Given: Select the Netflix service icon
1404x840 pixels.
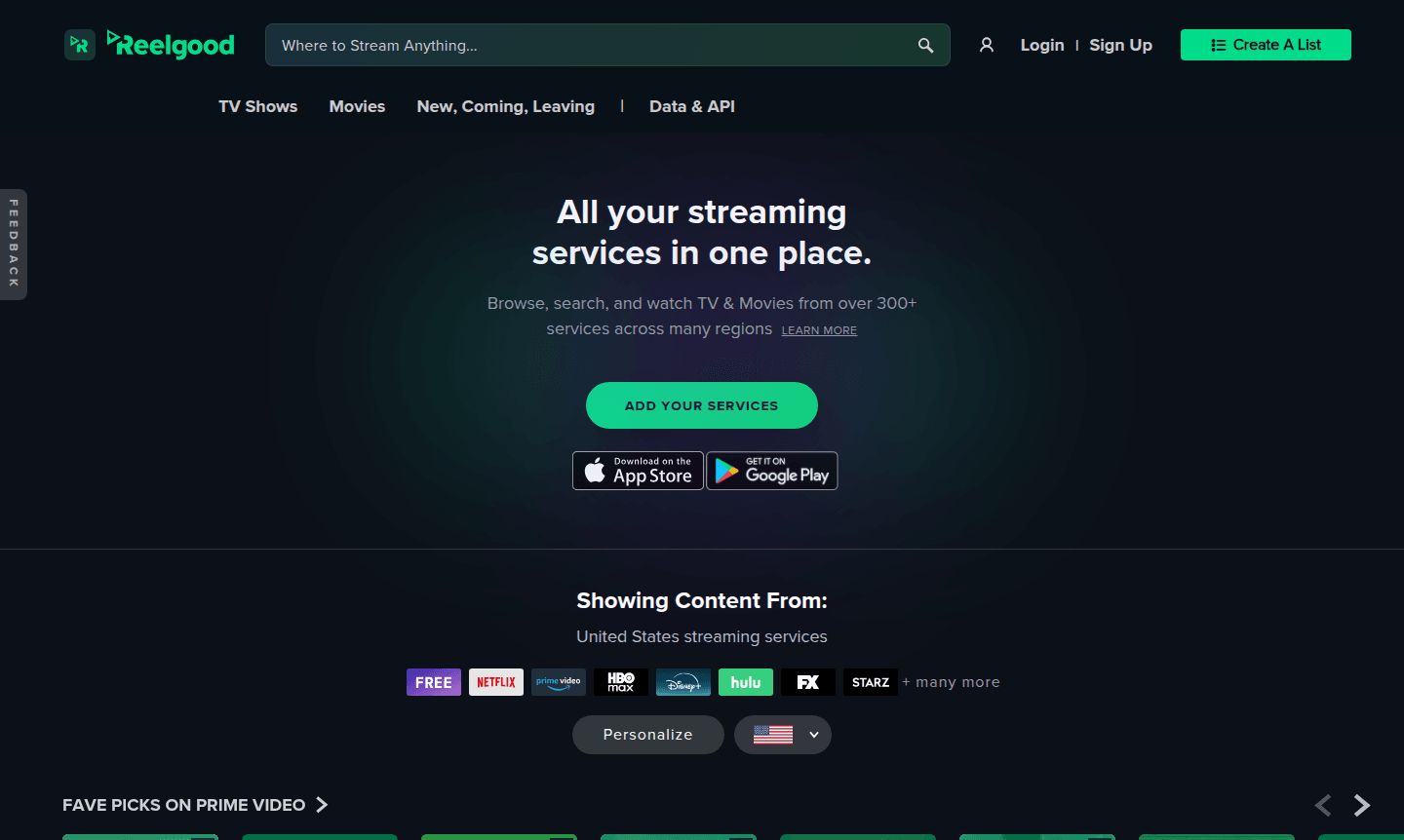Looking at the screenshot, I should pyautogui.click(x=495, y=682).
